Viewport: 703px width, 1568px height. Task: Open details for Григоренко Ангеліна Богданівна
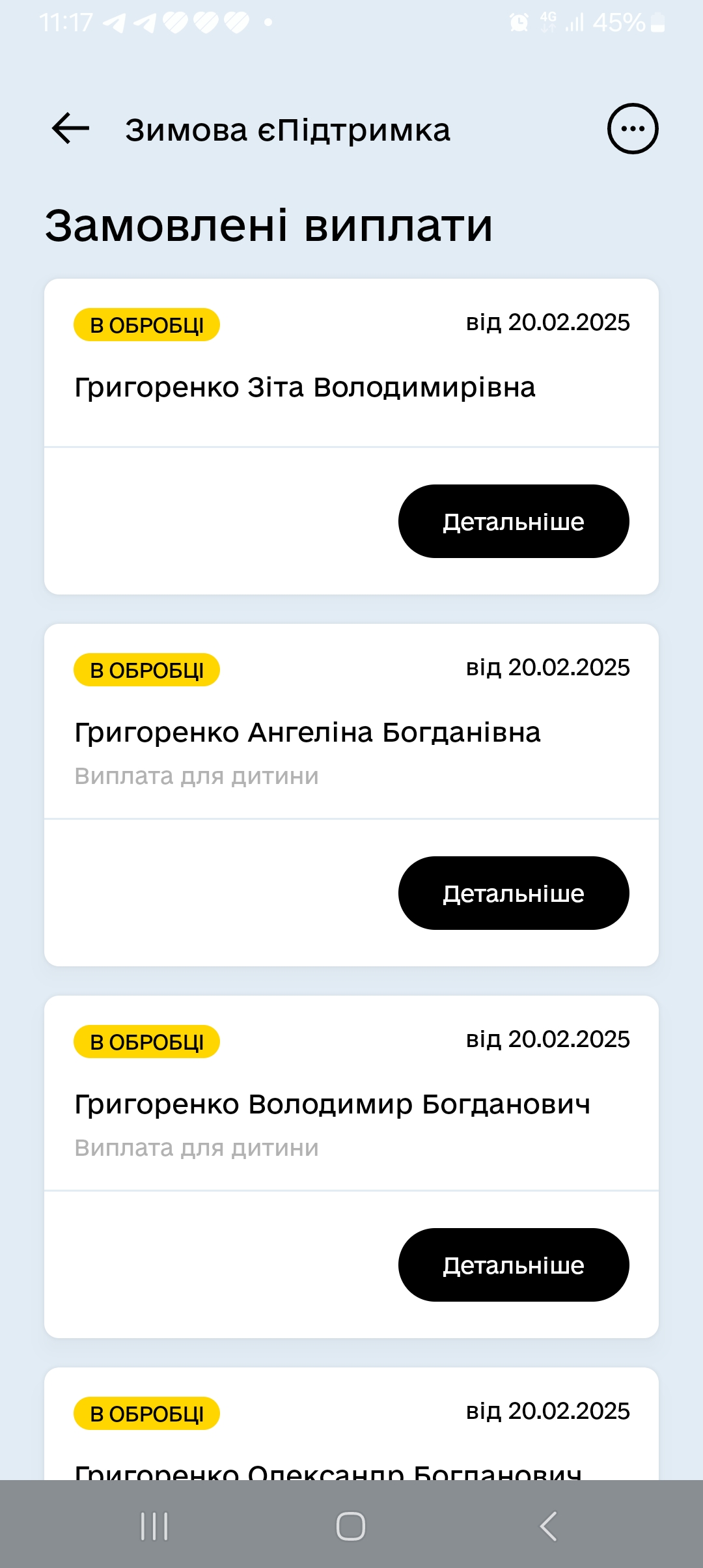513,893
